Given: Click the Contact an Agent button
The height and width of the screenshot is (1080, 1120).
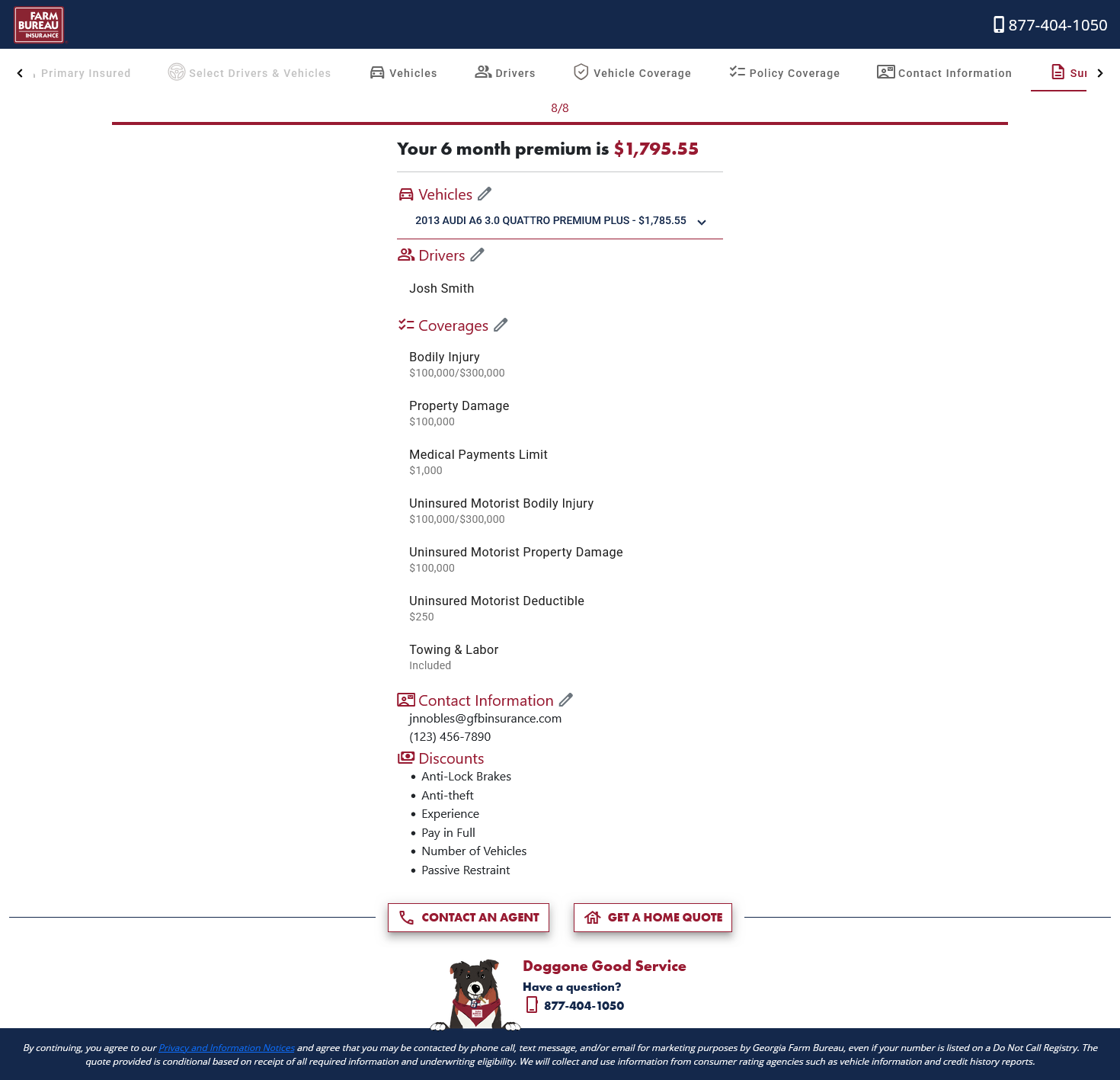Looking at the screenshot, I should (469, 918).
